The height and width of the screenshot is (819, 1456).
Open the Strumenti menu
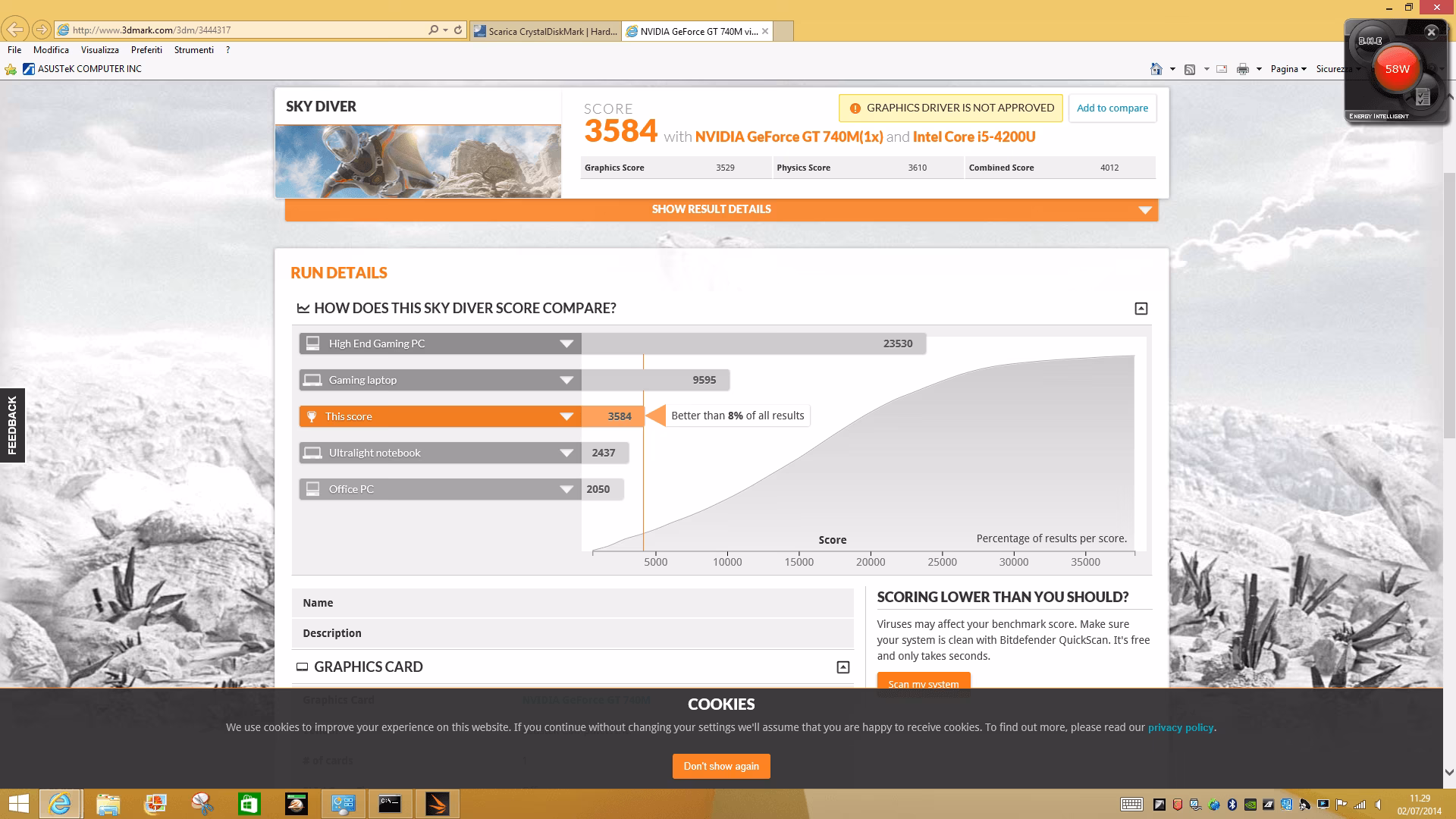click(x=194, y=50)
